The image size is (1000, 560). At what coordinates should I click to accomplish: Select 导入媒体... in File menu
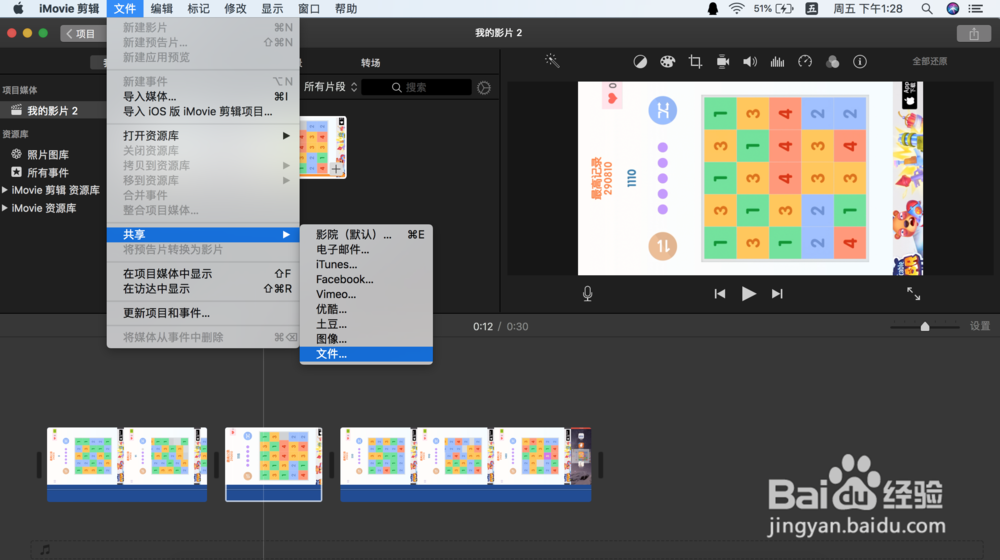(203, 96)
